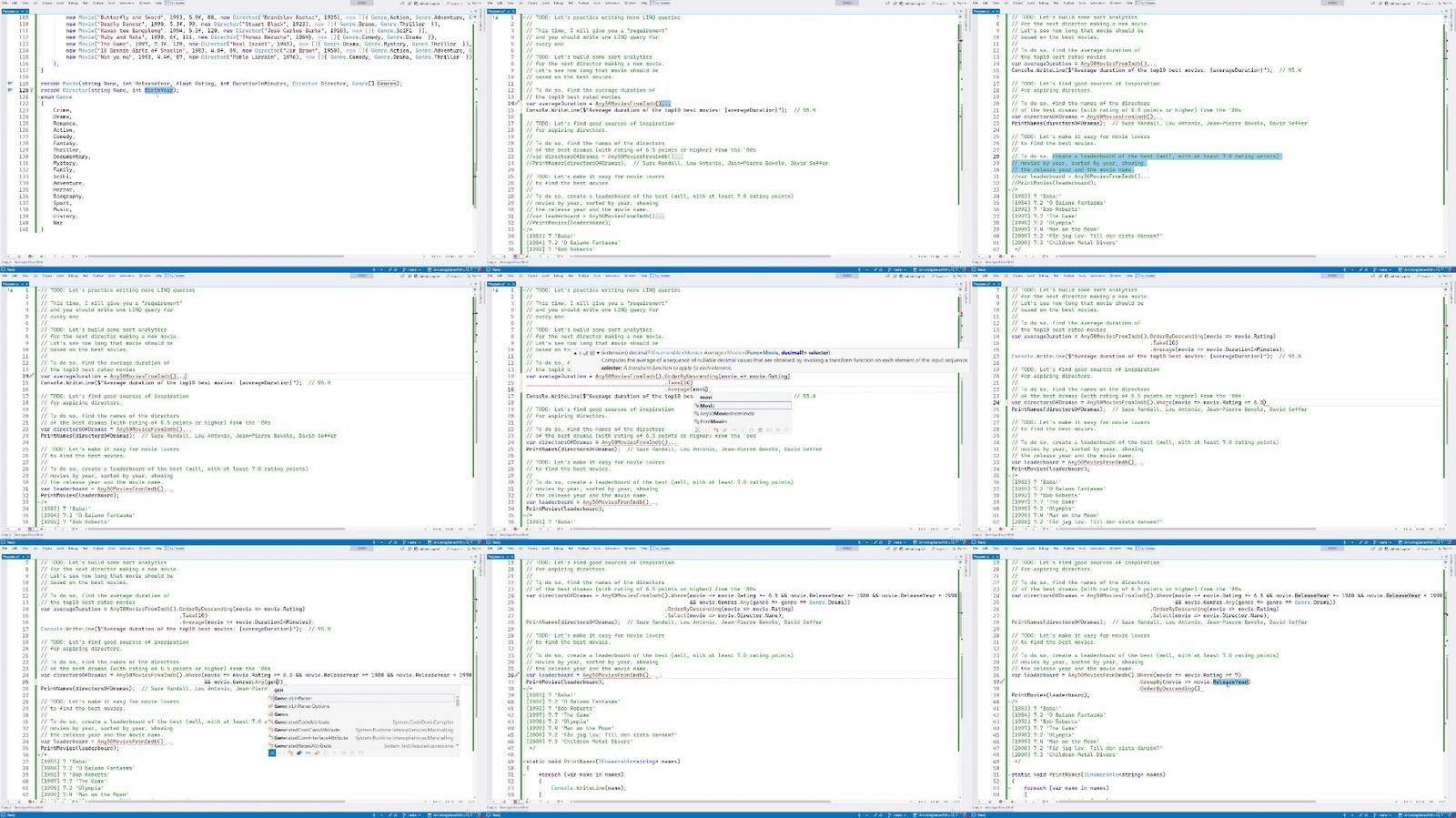Select GeneratedCodeAttribute in bottom-left completion list
The image size is (1456, 818).
coord(364,722)
